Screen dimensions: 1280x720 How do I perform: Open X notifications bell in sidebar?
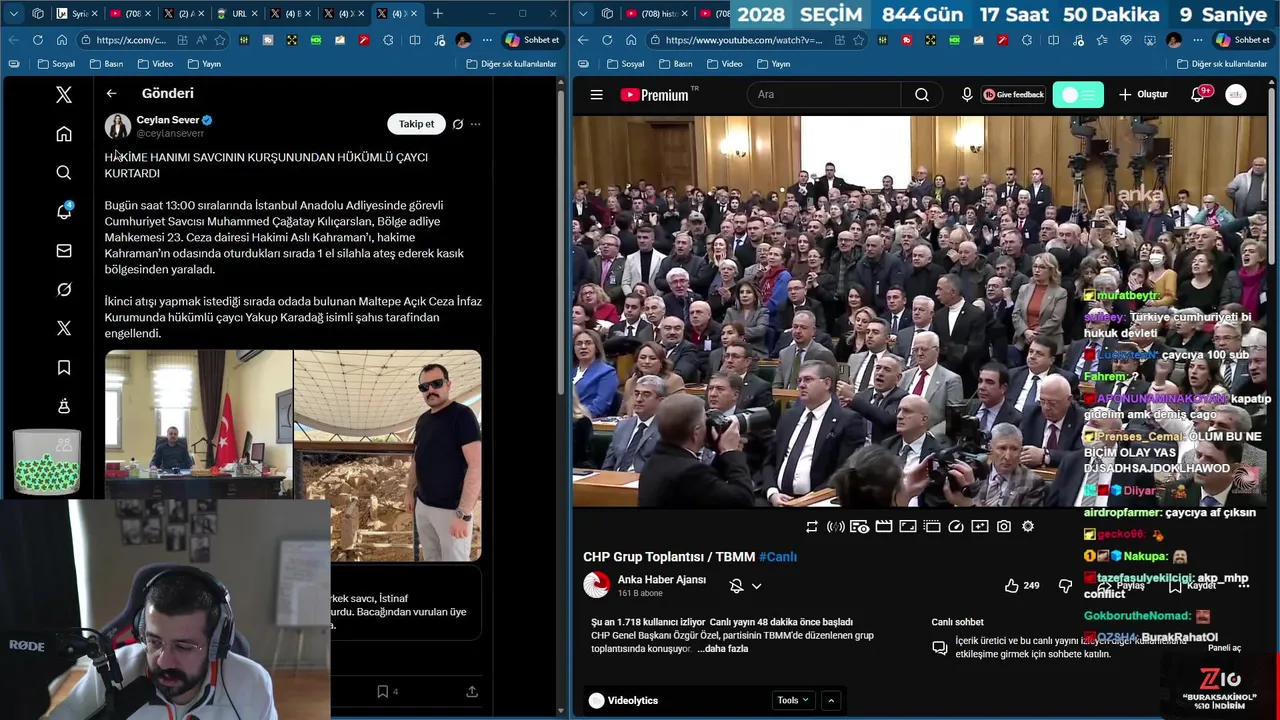(64, 211)
